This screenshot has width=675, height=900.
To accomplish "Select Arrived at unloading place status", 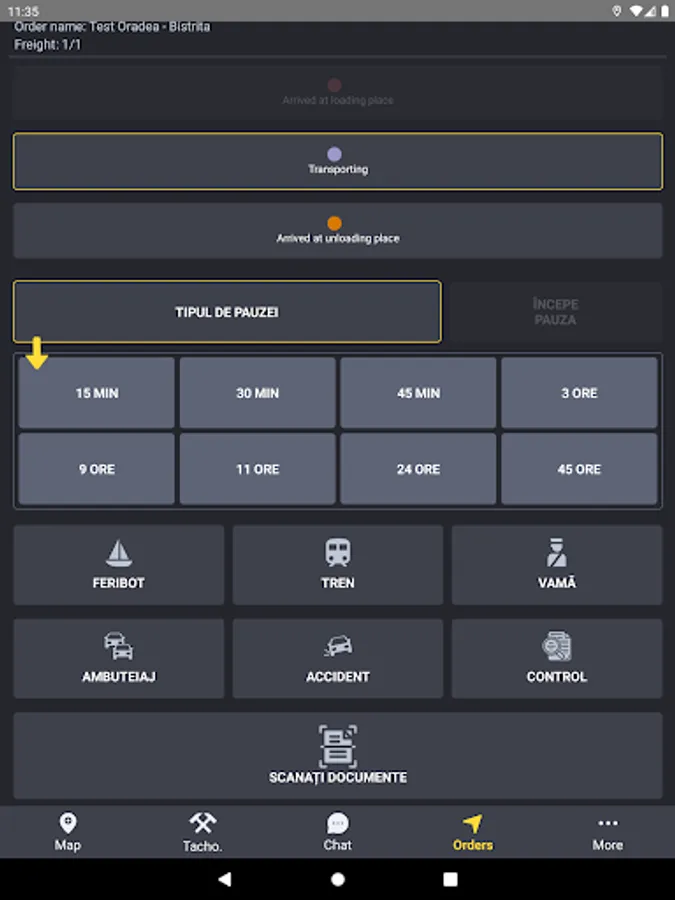I will coord(338,230).
